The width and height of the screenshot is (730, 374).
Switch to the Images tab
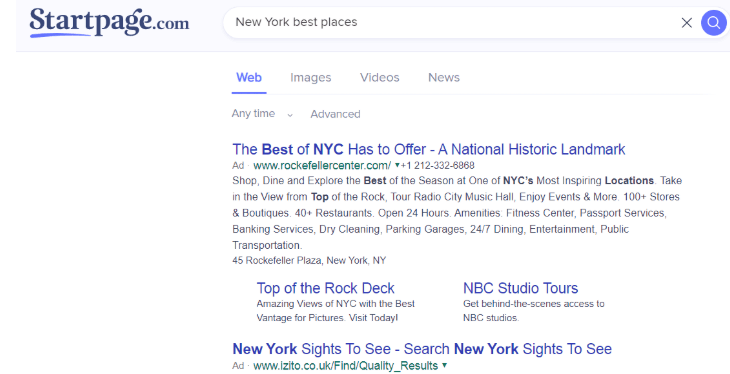[x=311, y=77]
